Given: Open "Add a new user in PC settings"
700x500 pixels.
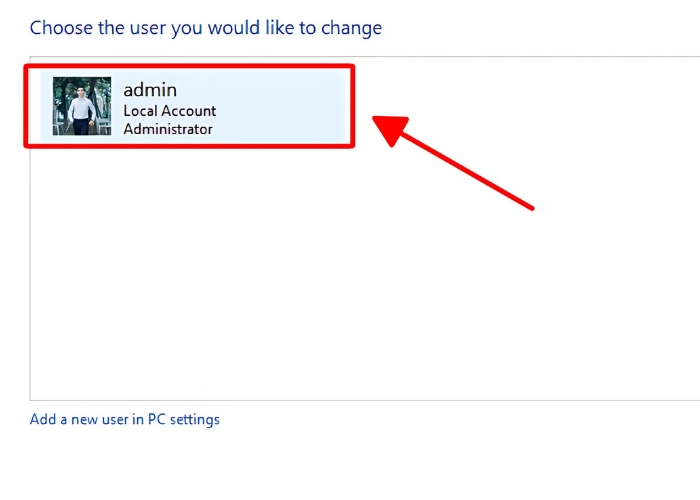Looking at the screenshot, I should (125, 419).
